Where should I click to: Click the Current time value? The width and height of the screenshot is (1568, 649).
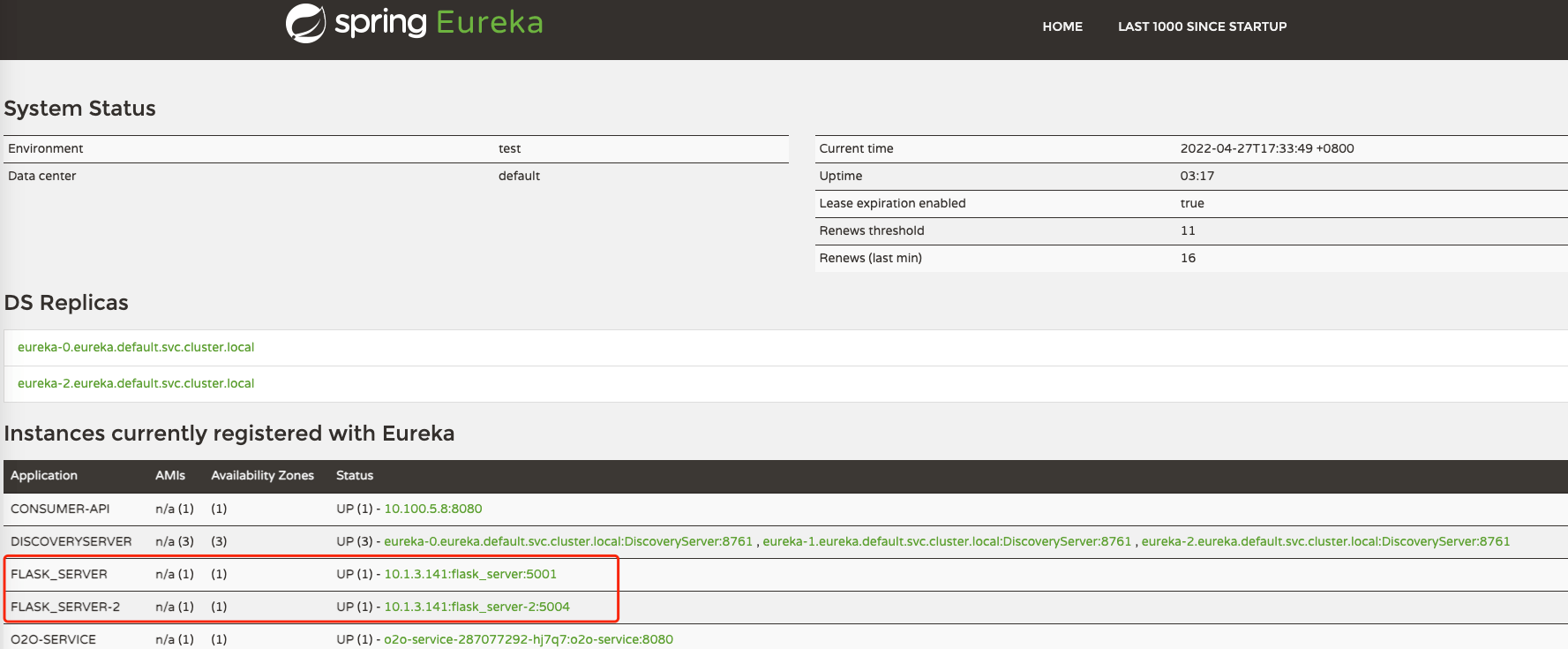pyautogui.click(x=1266, y=148)
